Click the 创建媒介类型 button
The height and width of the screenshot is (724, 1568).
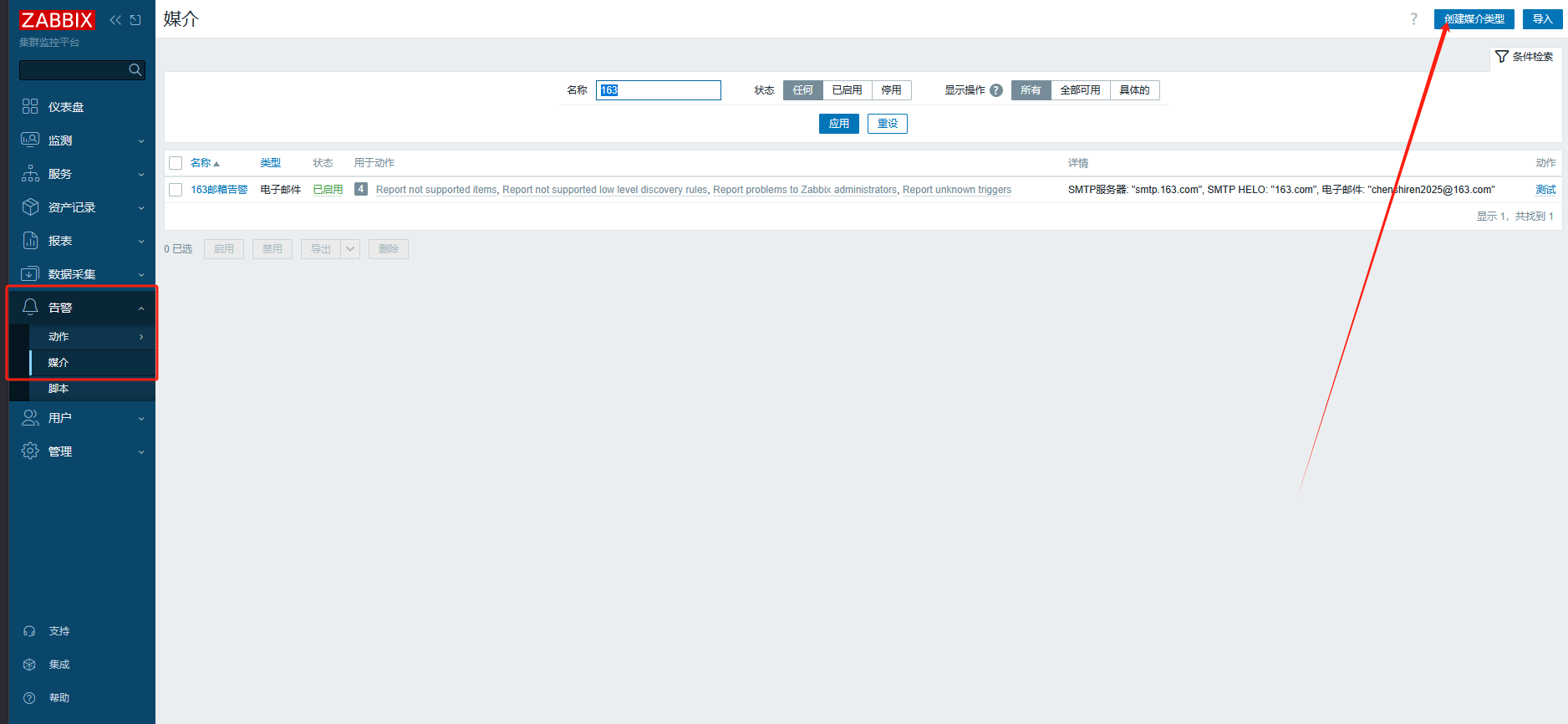click(x=1474, y=19)
